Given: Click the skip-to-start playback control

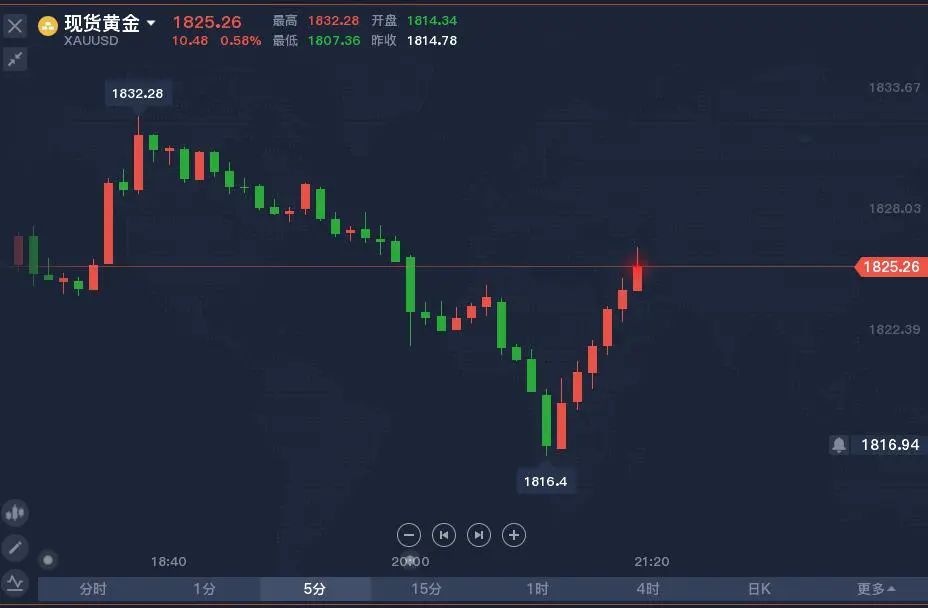Looking at the screenshot, I should coord(444,535).
